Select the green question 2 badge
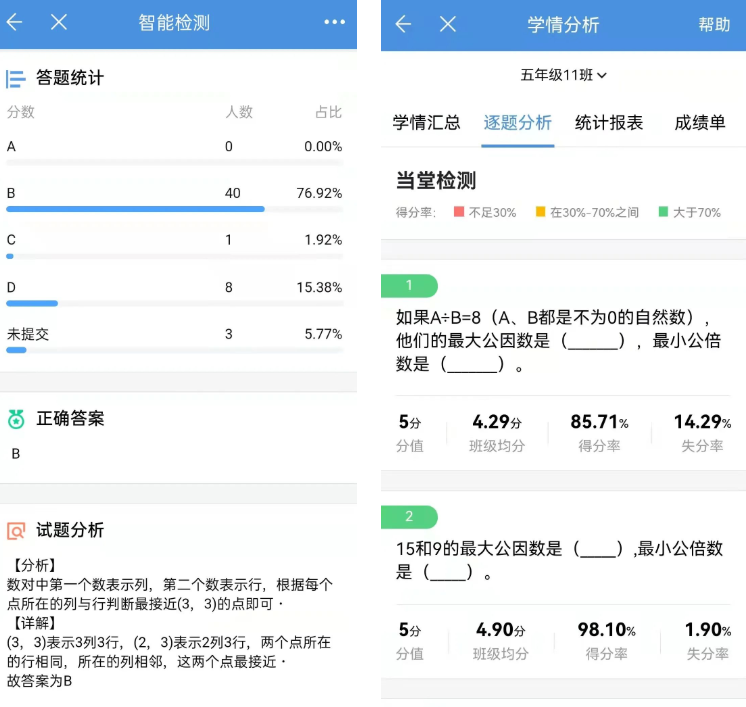746x707 pixels. 409,517
